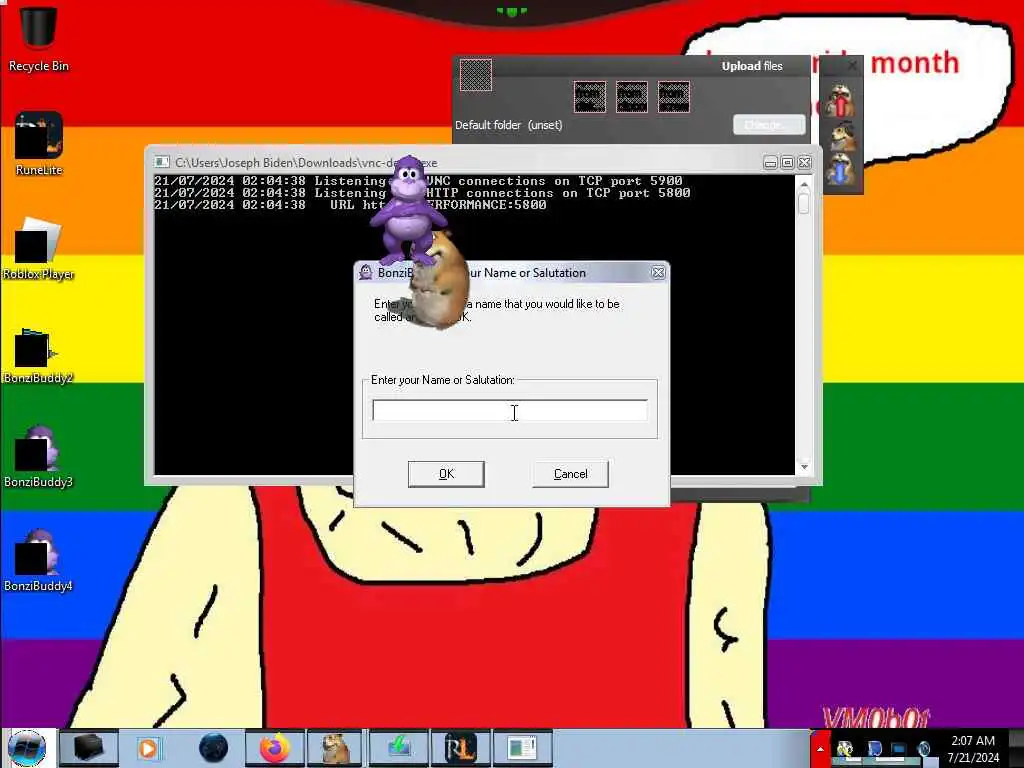
Task: Show hidden tray icons via red arrow
Action: (820, 748)
